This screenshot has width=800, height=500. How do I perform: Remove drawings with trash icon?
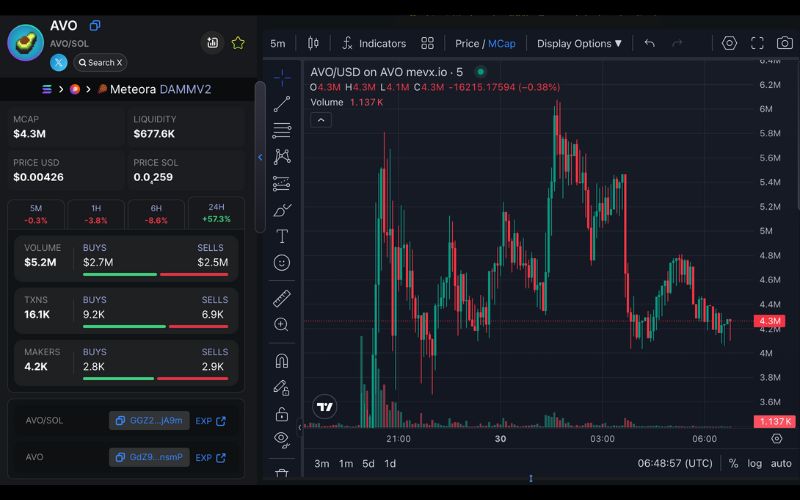282,473
